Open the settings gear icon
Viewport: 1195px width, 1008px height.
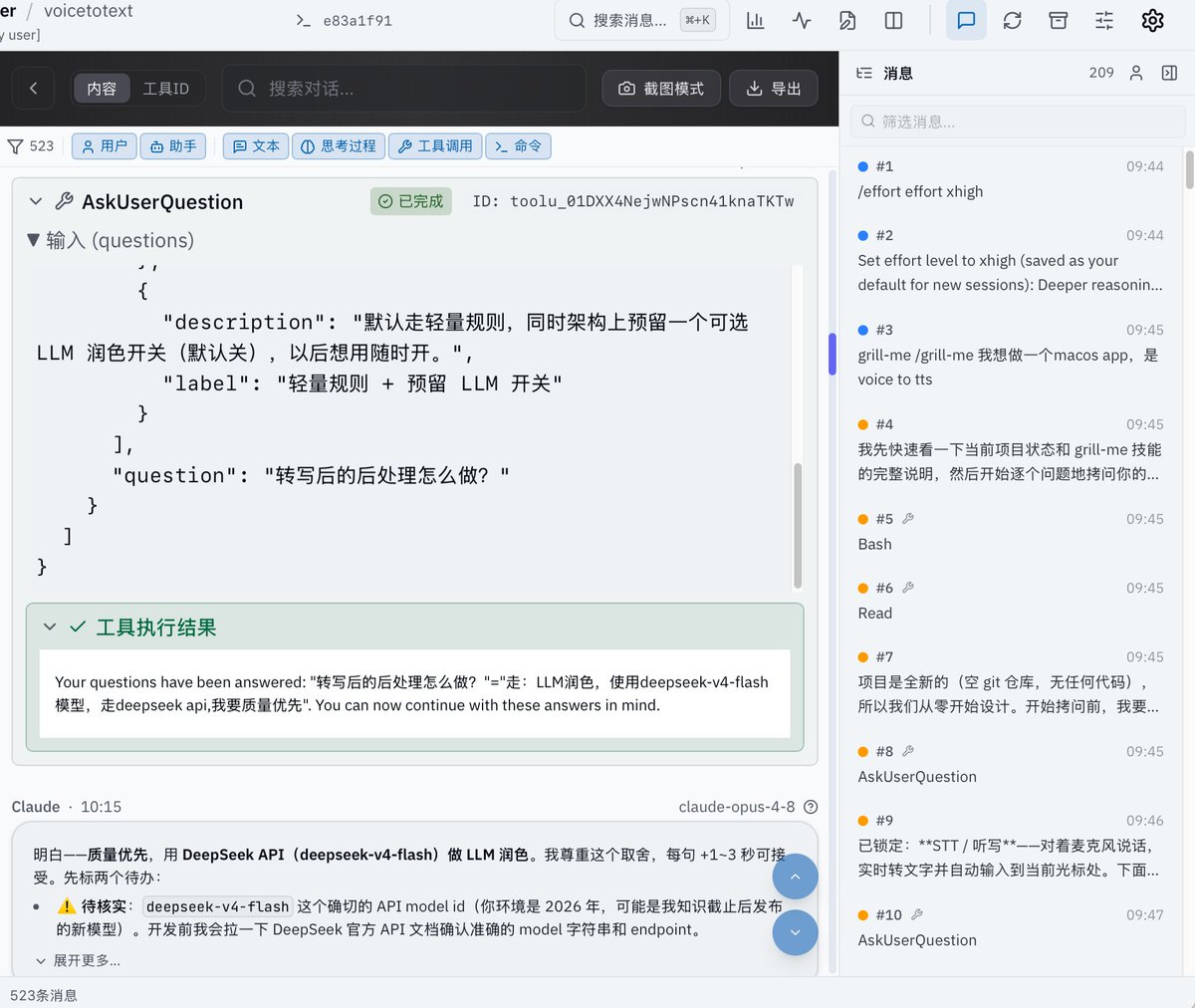(1152, 20)
